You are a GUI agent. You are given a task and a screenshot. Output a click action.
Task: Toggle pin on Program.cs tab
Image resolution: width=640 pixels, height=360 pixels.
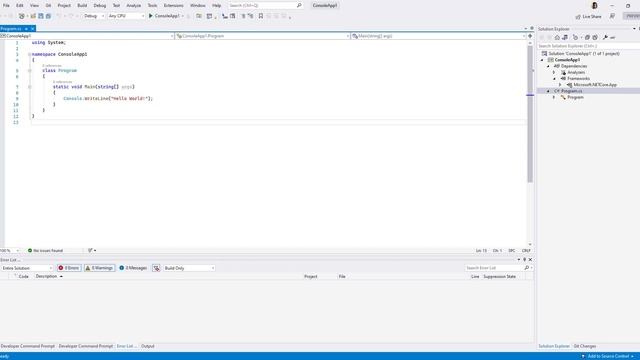pyautogui.click(x=26, y=29)
